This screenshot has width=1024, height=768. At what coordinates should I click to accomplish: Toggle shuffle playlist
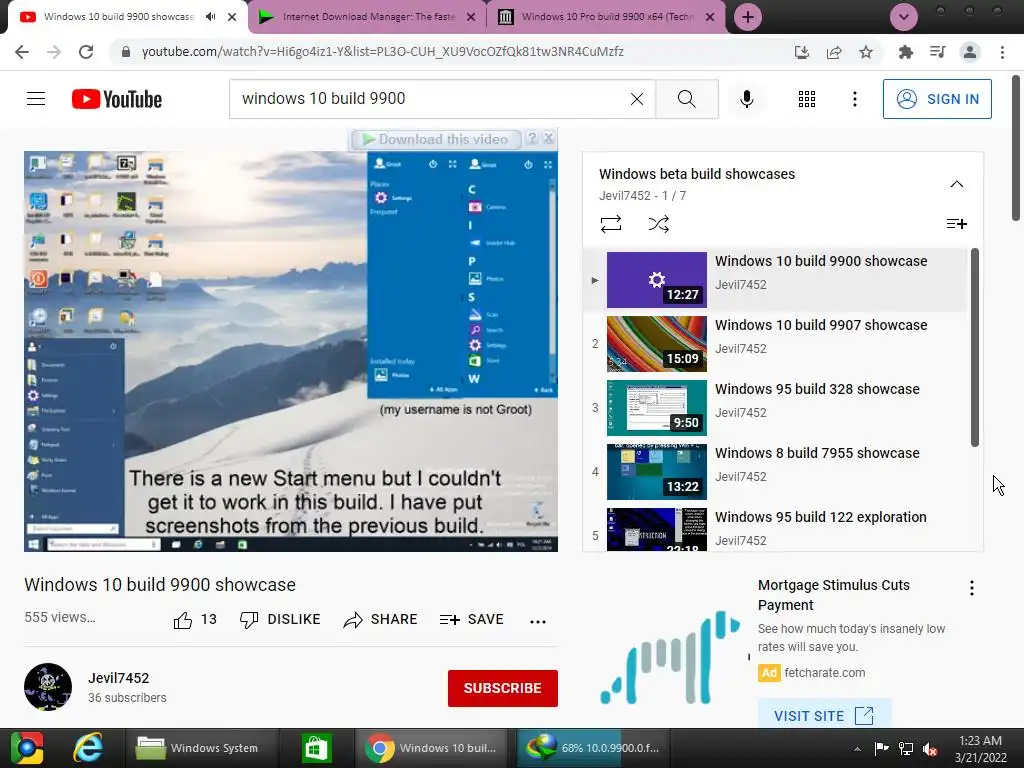[658, 224]
